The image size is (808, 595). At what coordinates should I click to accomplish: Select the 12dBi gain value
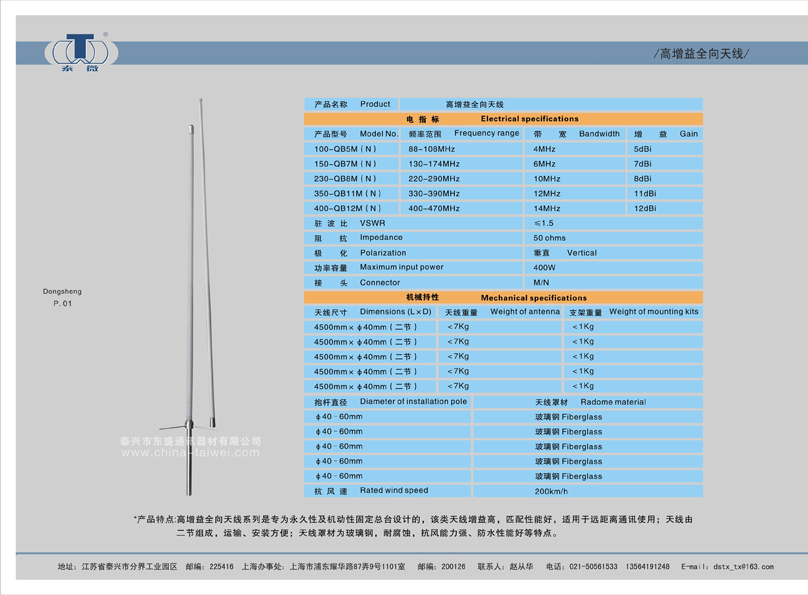click(645, 209)
